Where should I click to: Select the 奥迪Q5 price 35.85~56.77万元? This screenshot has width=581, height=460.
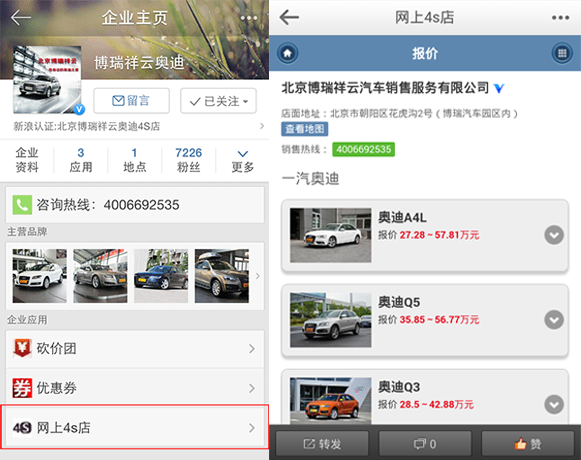point(439,320)
